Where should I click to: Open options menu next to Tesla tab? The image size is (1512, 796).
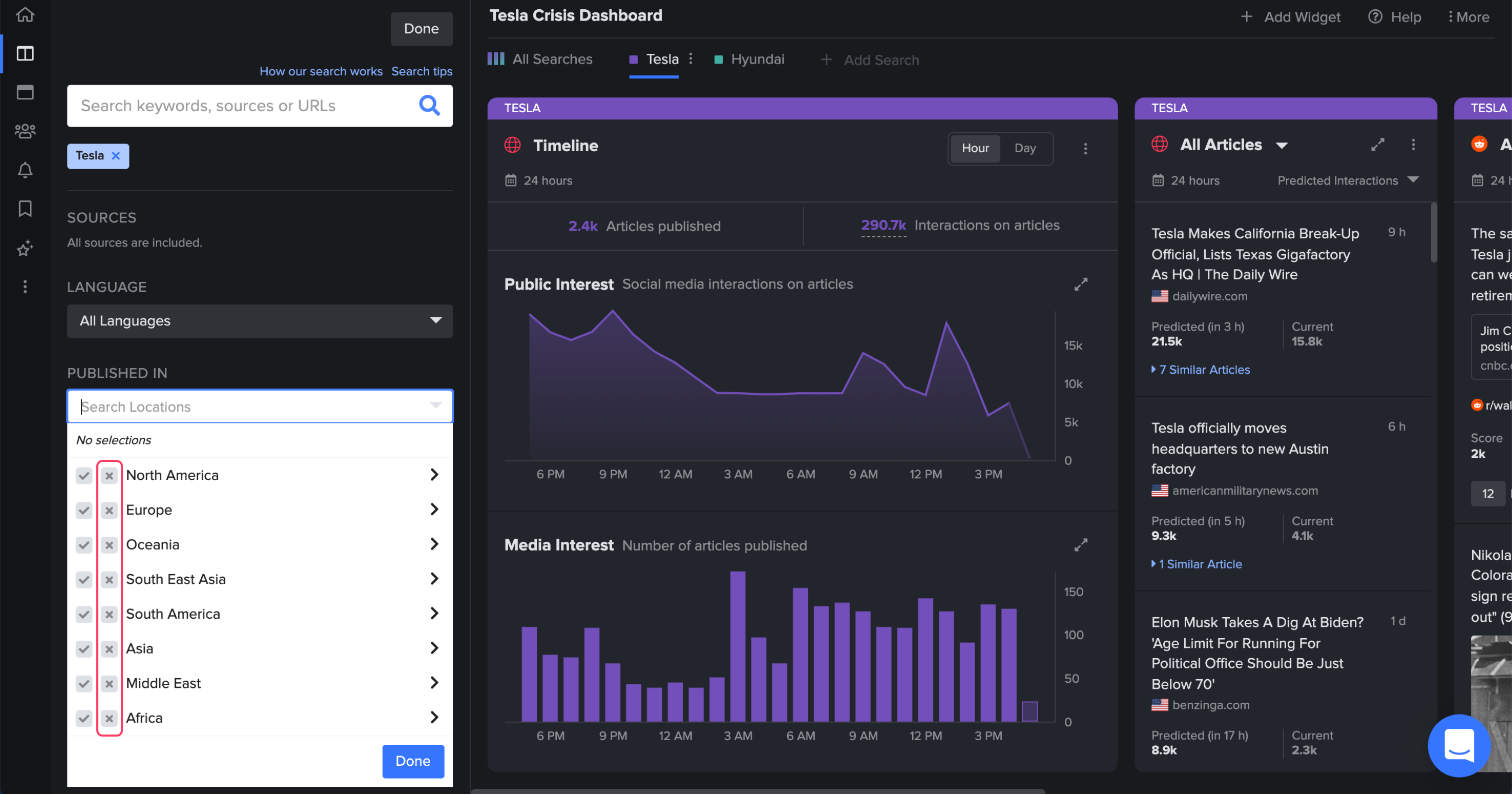pyautogui.click(x=691, y=59)
